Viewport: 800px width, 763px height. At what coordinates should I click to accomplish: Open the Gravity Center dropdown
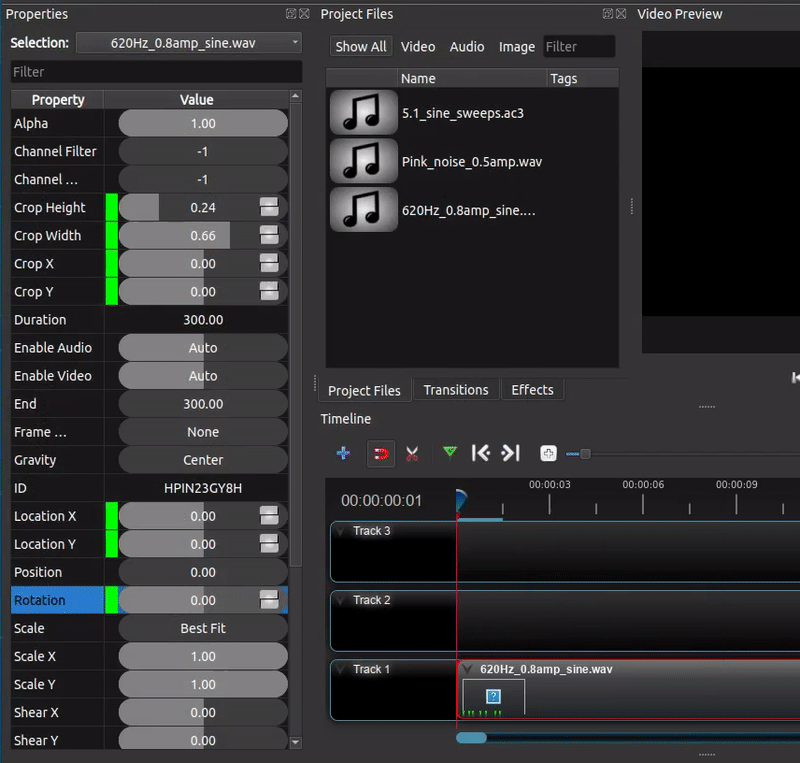coord(203,460)
